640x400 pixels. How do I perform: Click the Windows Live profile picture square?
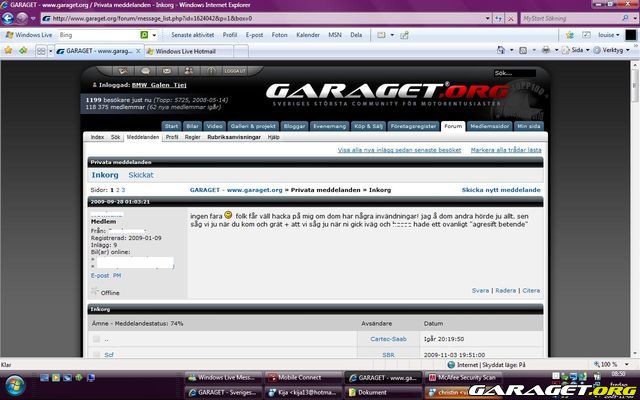[631, 35]
